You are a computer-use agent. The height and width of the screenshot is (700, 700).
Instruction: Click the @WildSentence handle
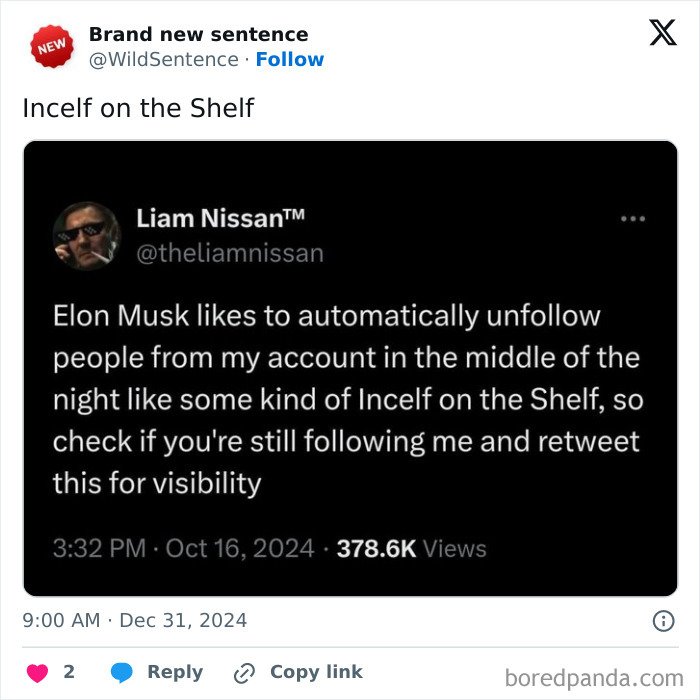163,59
